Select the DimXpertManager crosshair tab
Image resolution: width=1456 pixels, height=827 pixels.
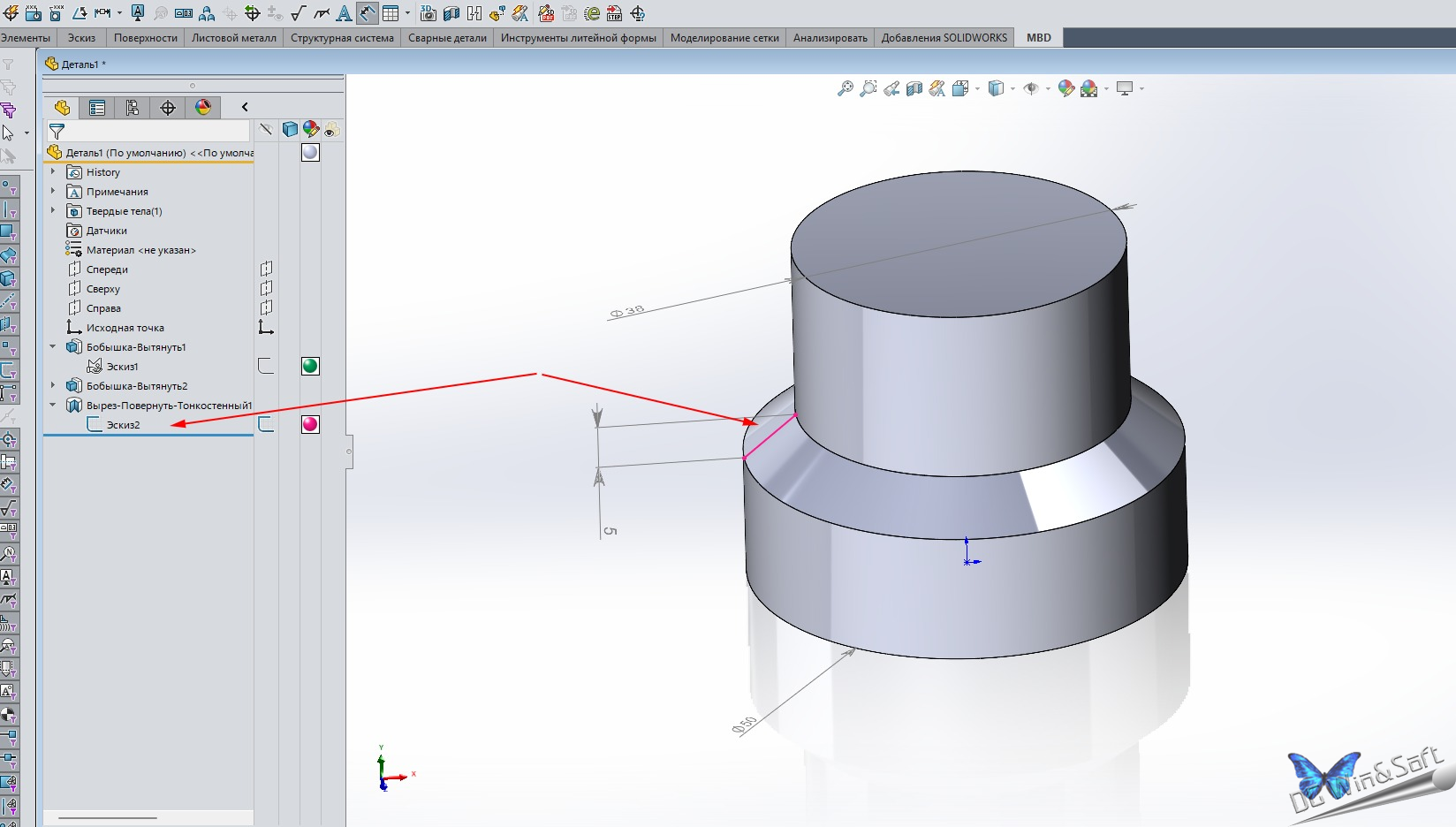pos(168,108)
